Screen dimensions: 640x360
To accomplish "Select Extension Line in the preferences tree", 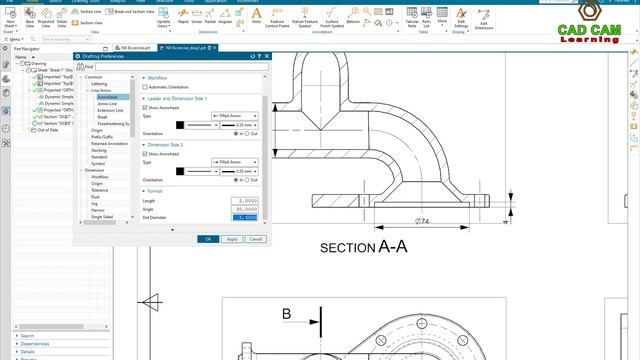I will coord(110,110).
